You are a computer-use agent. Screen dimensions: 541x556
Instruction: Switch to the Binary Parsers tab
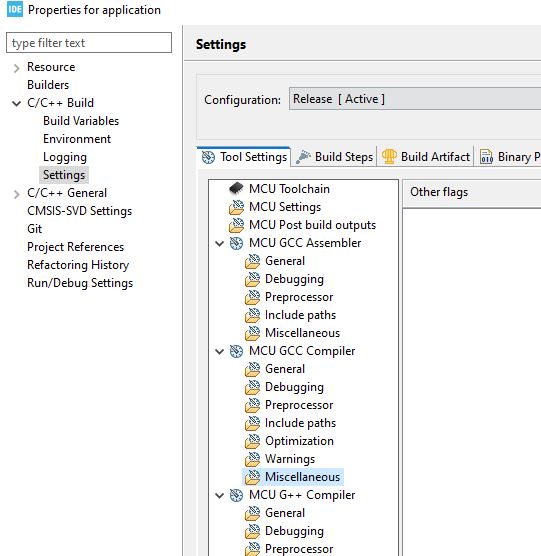coord(509,157)
